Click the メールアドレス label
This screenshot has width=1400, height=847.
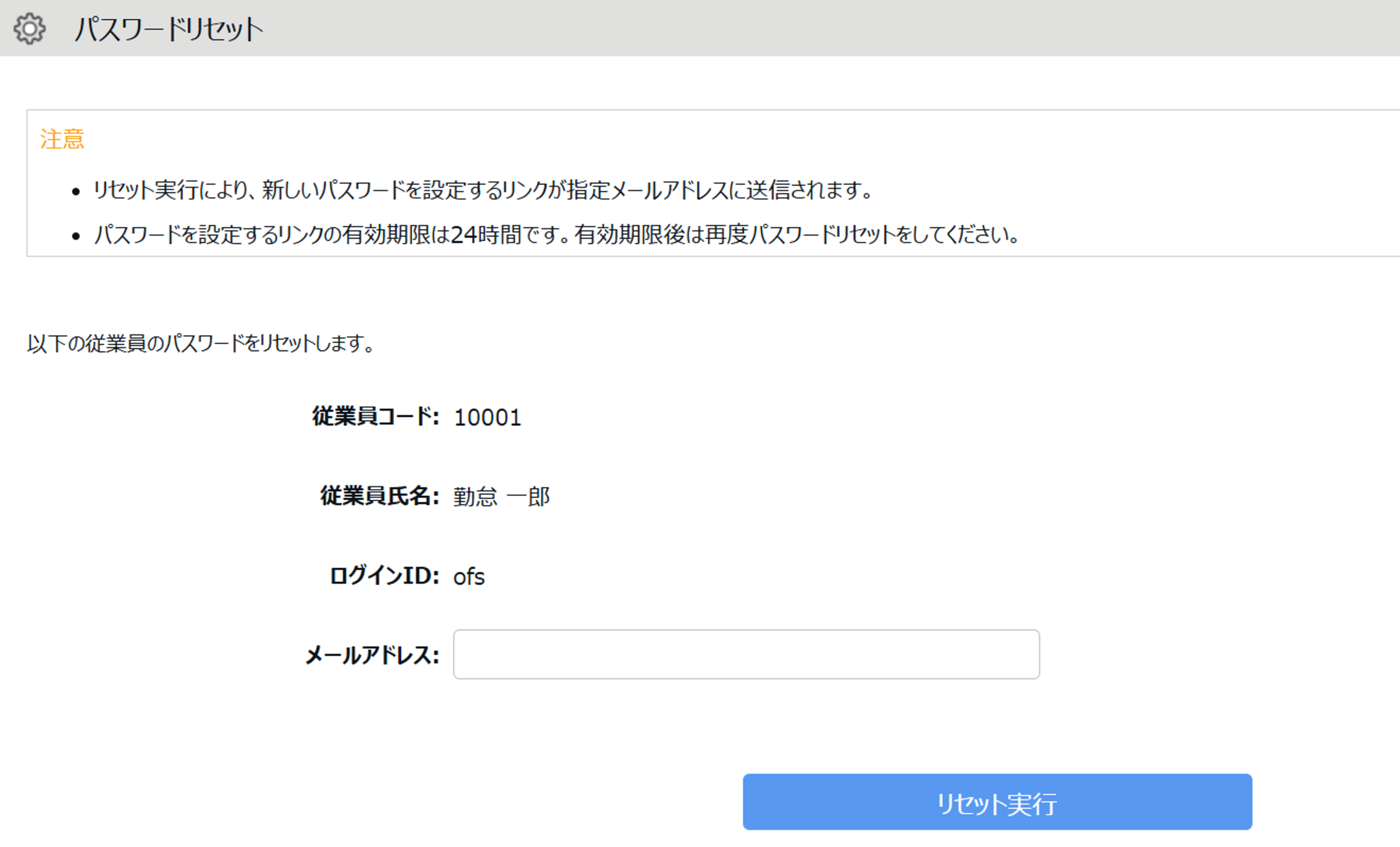click(x=372, y=655)
